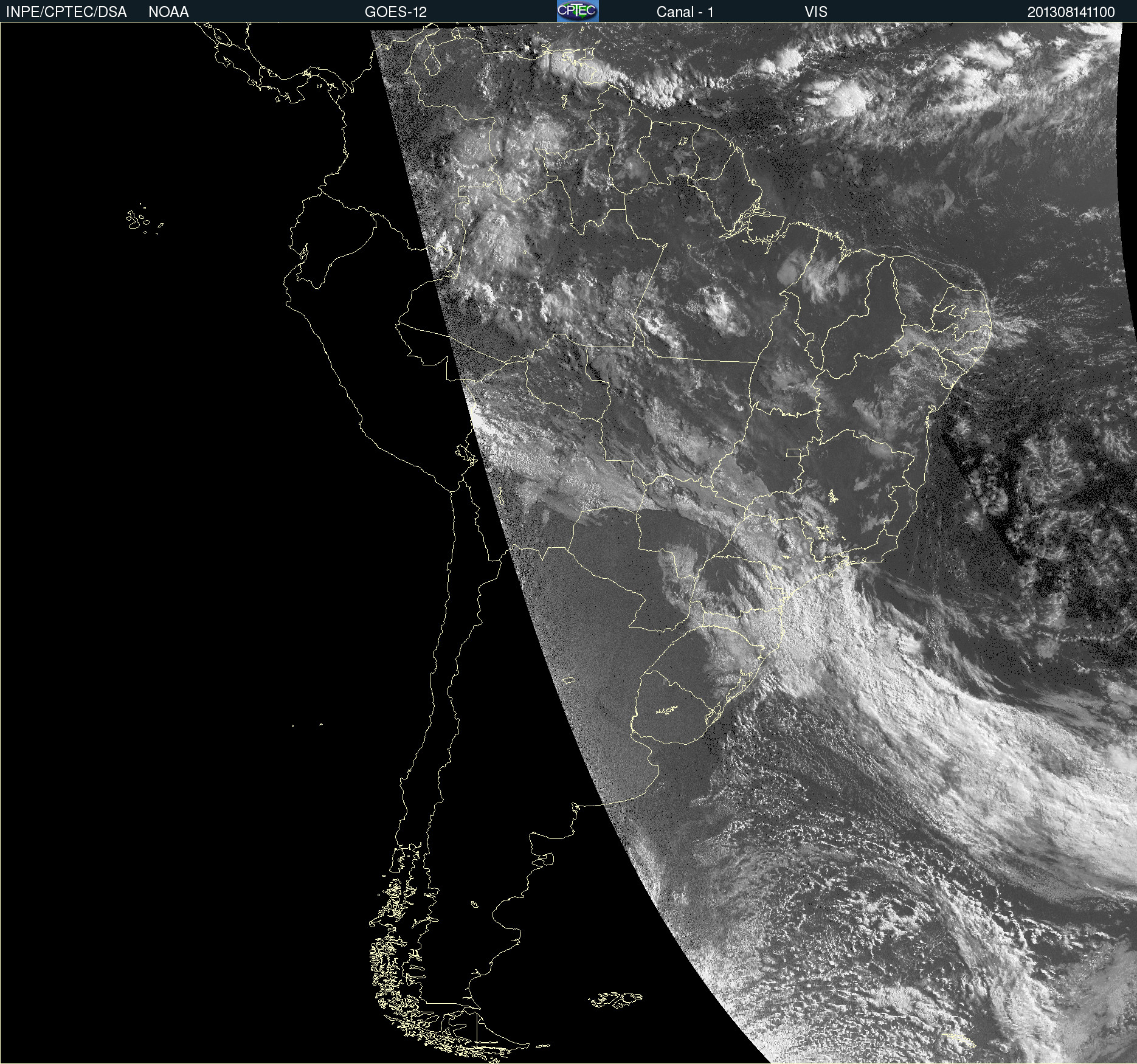Click the Canal - 1 label
The height and width of the screenshot is (1064, 1137).
click(685, 12)
